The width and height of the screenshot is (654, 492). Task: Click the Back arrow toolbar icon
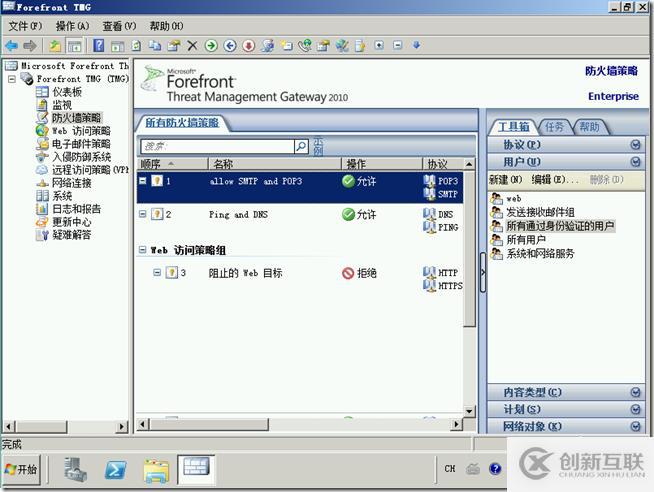click(12, 46)
